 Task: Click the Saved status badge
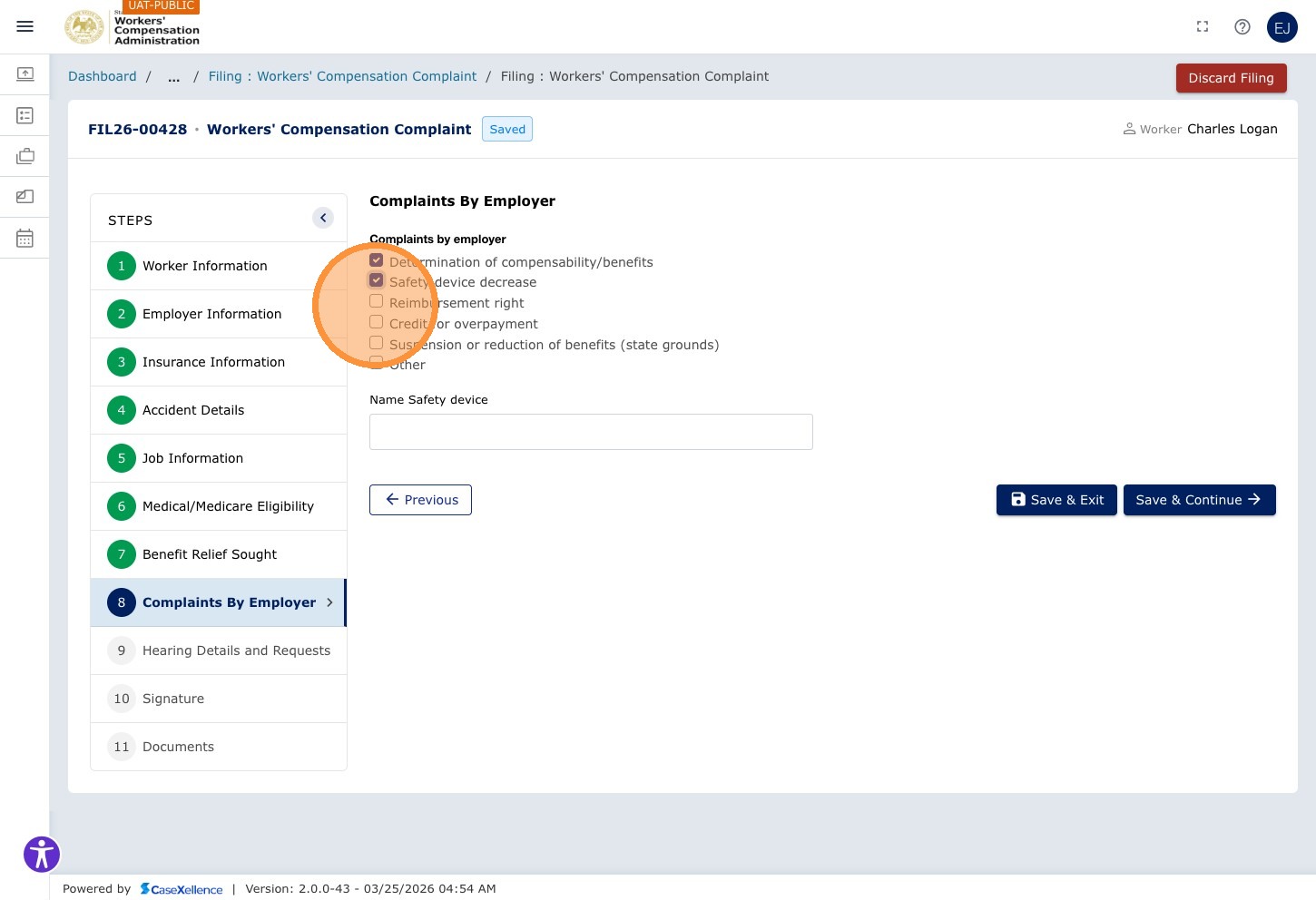tap(507, 129)
